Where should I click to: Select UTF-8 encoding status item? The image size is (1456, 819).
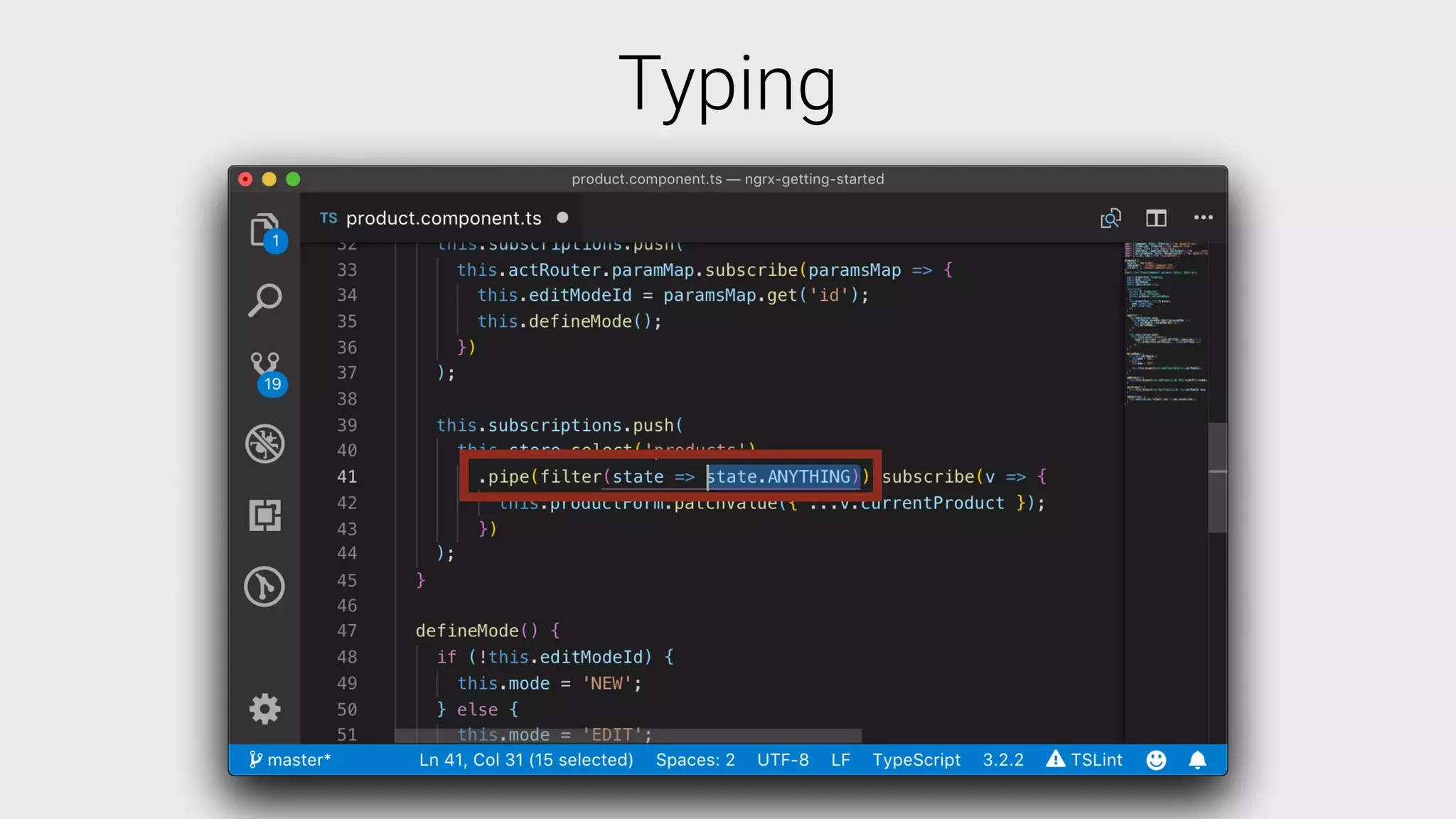pos(783,760)
